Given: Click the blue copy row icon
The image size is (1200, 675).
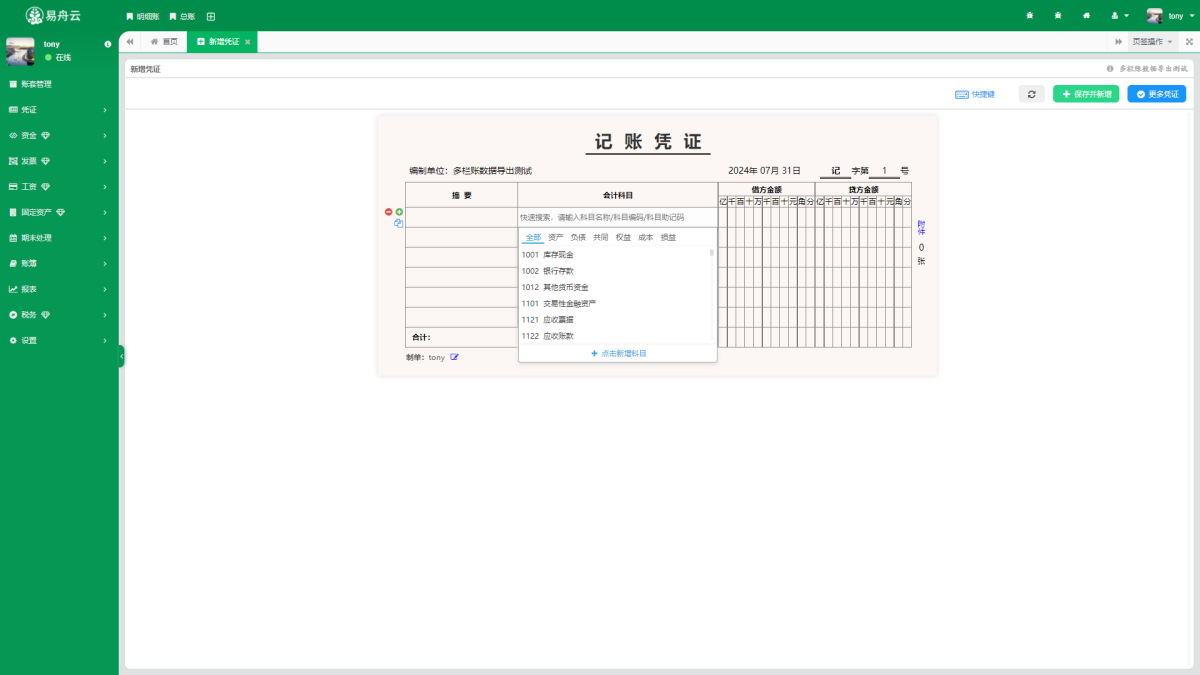Looking at the screenshot, I should point(398,223).
